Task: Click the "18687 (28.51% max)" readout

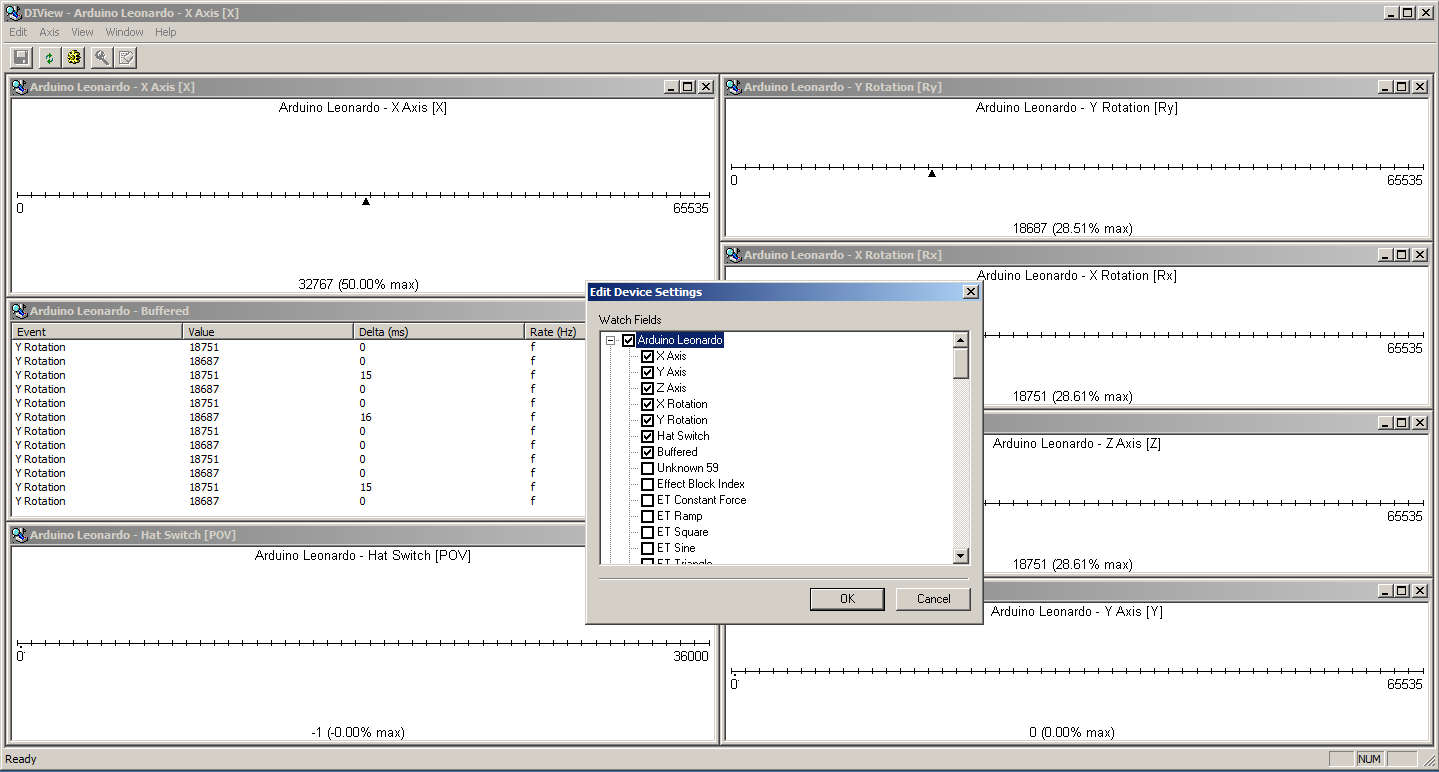Action: pyautogui.click(x=1073, y=229)
